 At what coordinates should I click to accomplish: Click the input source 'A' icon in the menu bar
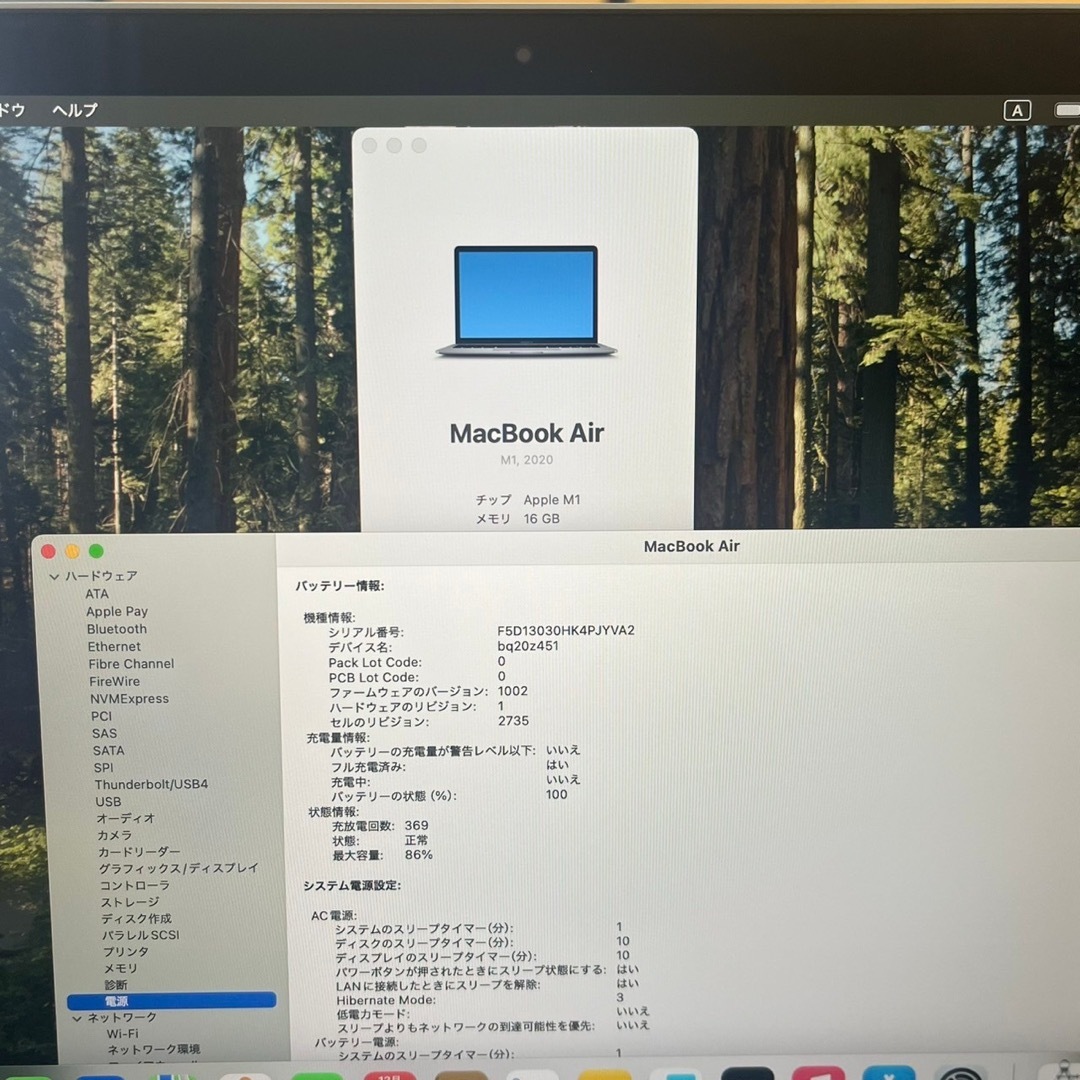[1017, 110]
